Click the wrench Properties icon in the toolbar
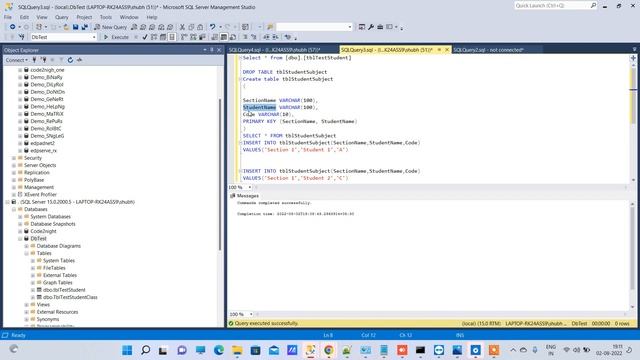The image size is (640, 360). (x=371, y=27)
